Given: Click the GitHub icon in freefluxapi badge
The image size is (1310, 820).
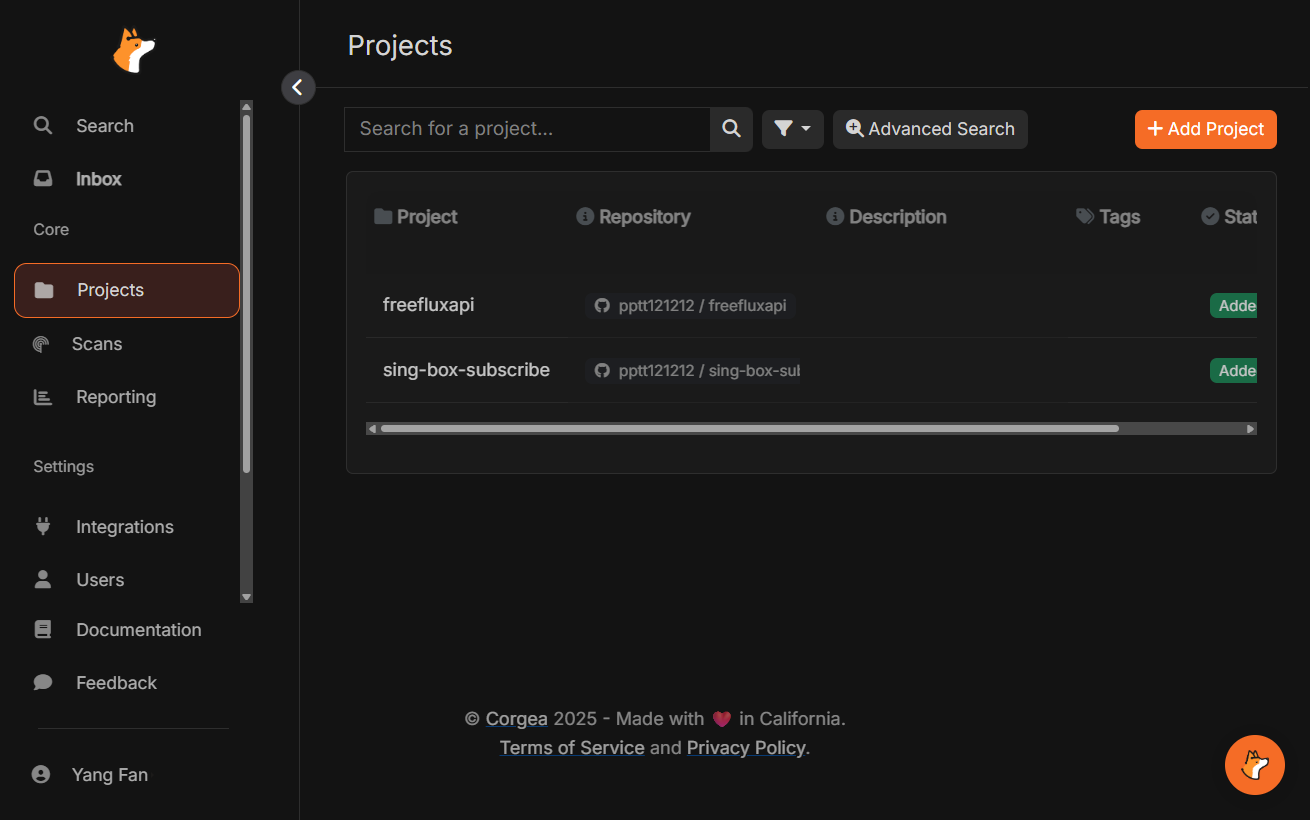Looking at the screenshot, I should 602,306.
